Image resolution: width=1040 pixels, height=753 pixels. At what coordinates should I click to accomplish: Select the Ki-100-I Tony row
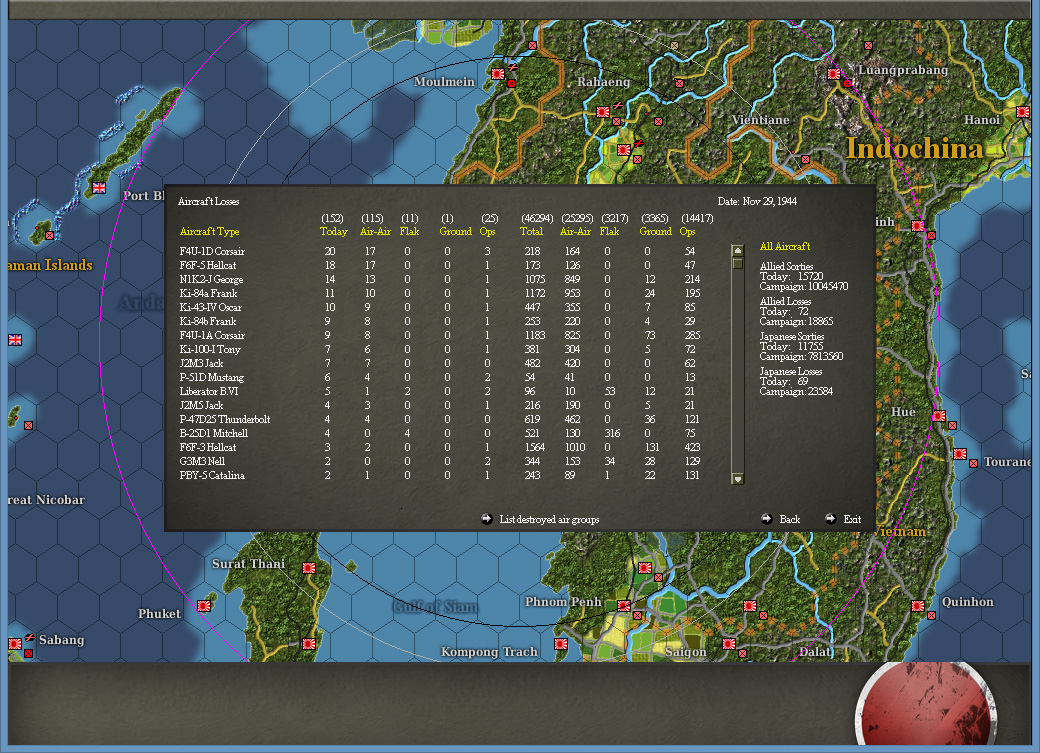(438, 350)
